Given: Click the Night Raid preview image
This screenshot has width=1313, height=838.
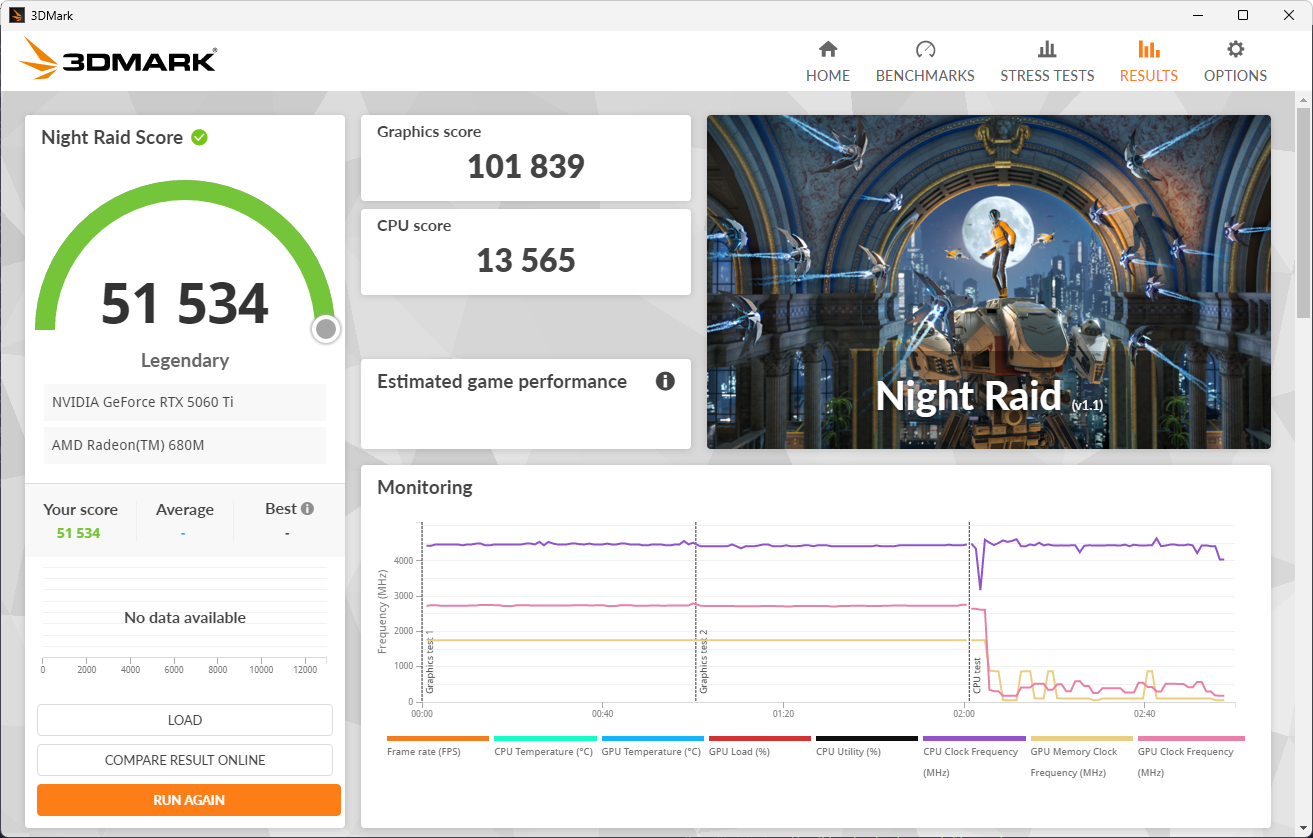Looking at the screenshot, I should [988, 281].
